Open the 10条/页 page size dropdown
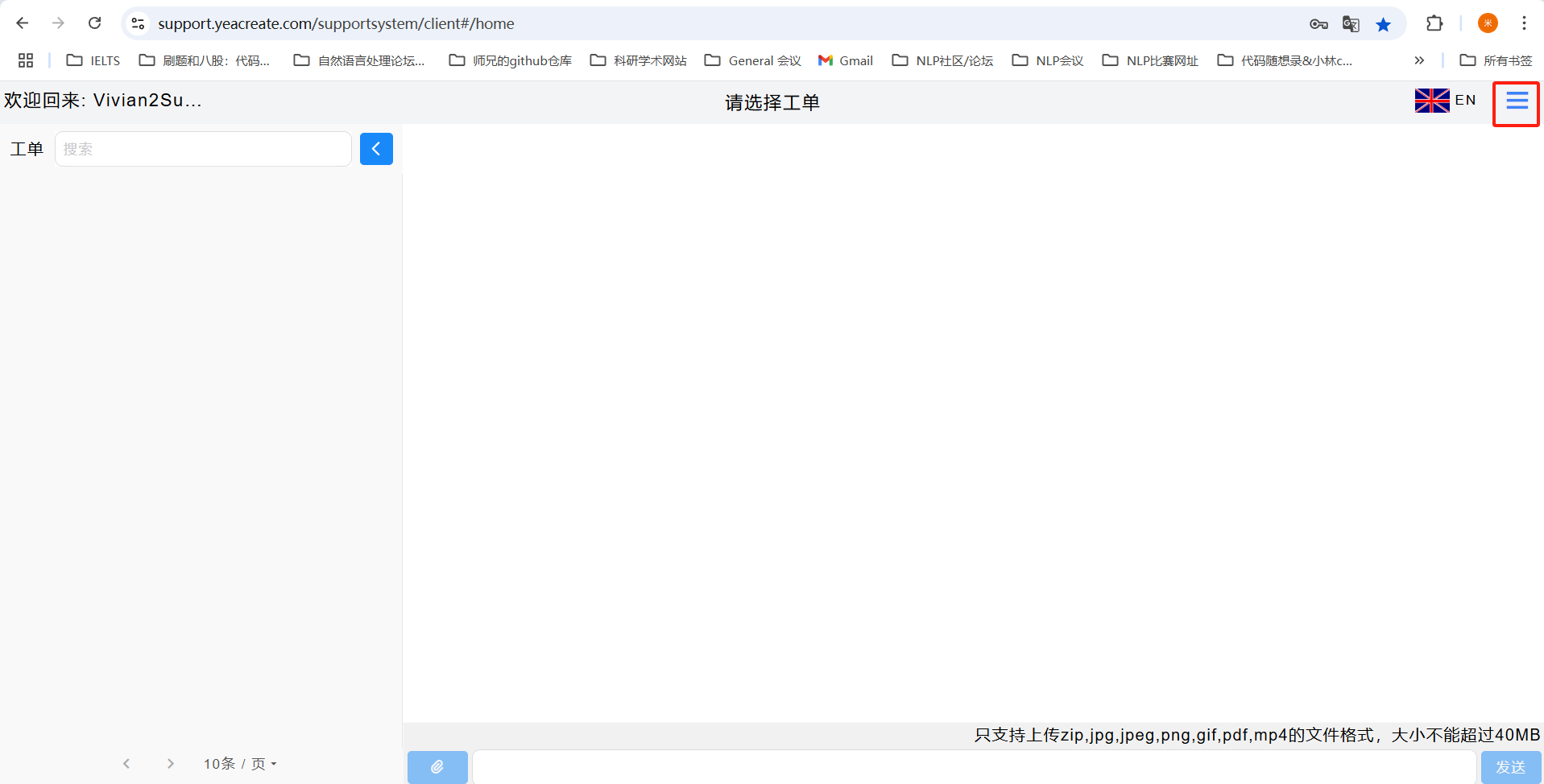Viewport: 1544px width, 784px height. pos(240,764)
